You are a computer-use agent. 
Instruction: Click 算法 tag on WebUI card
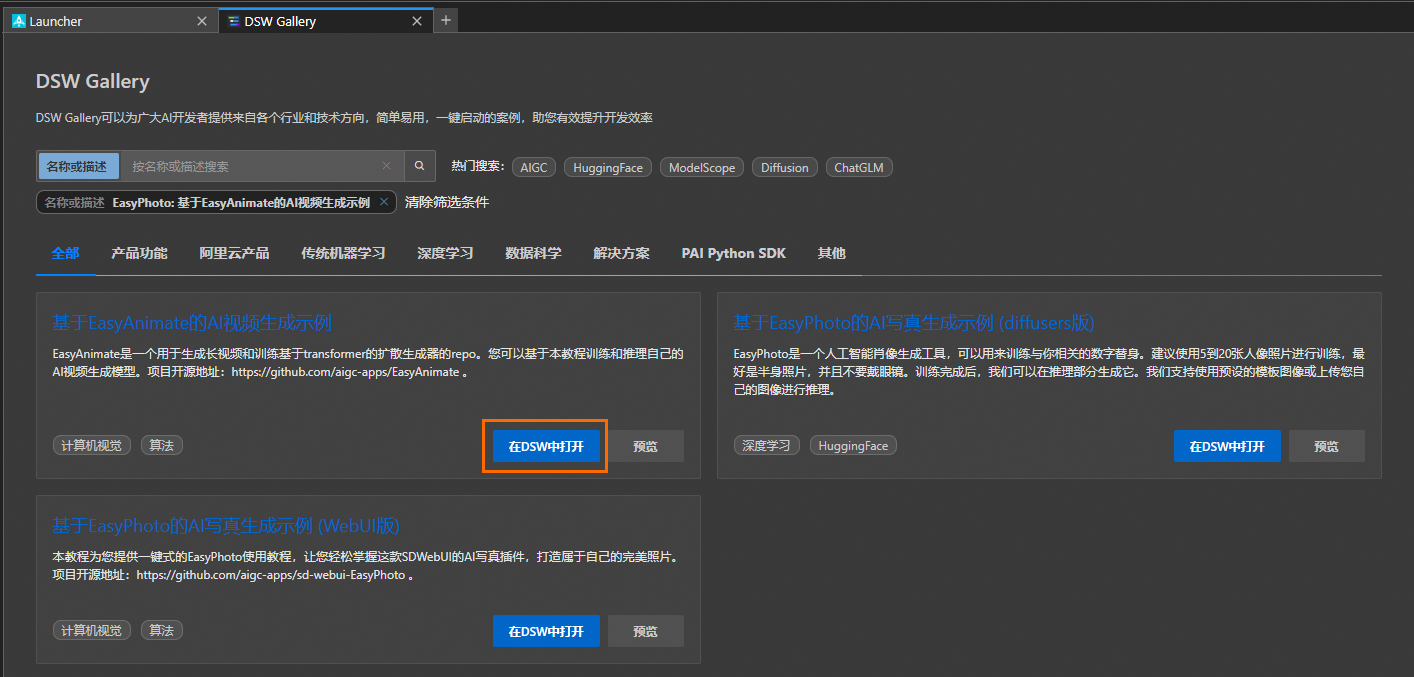point(161,630)
